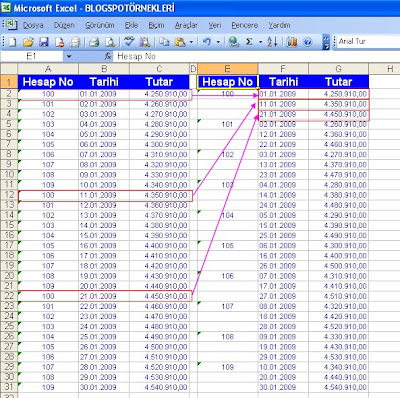Open the Biçim menu
This screenshot has height=398, width=400.
coord(156,25)
